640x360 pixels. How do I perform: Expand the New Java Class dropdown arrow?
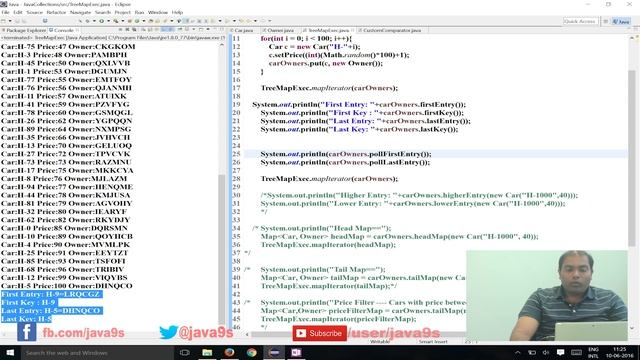click(144, 21)
